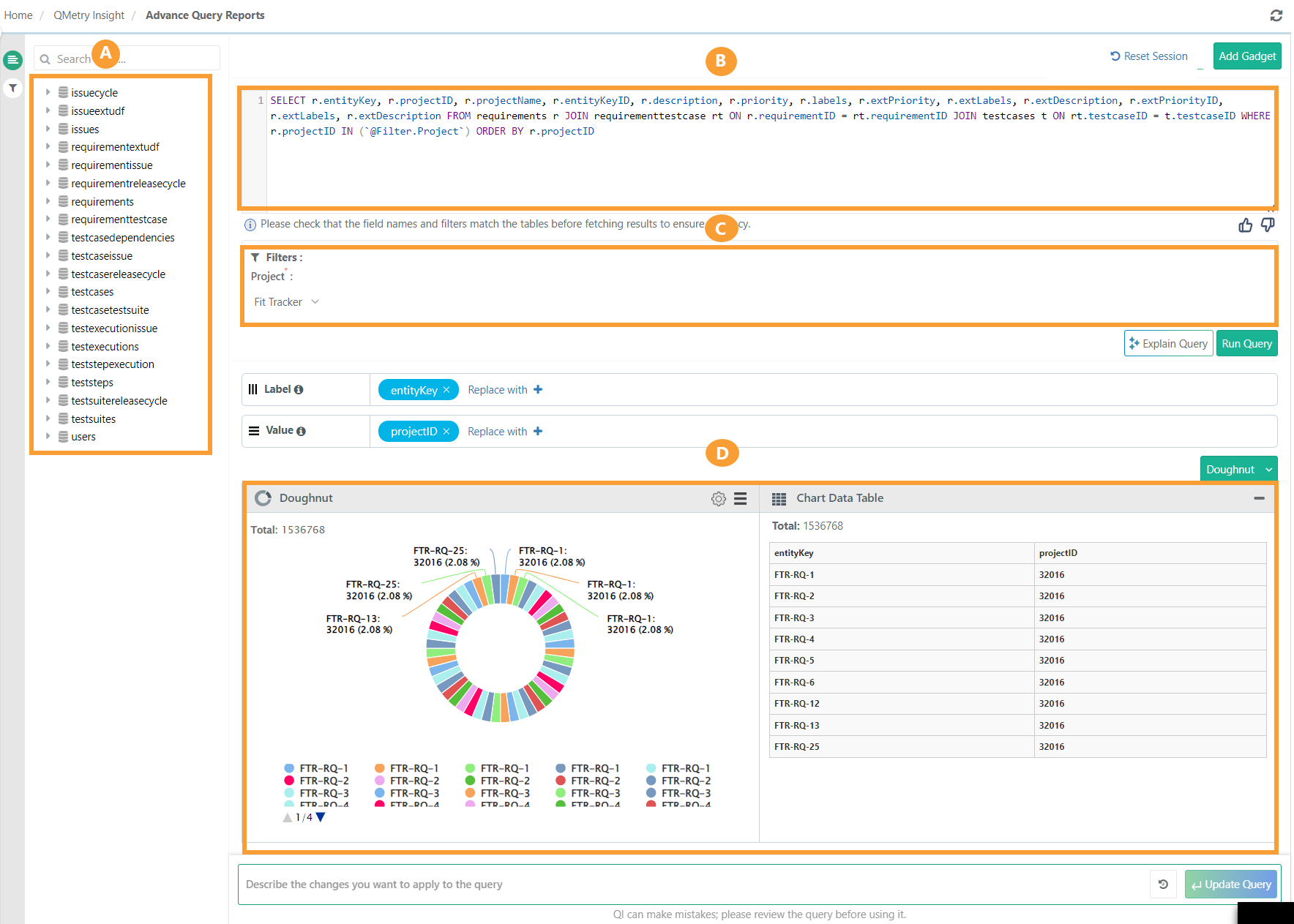
Task: Go to QMetry Insight breadcrumb
Action: [89, 15]
